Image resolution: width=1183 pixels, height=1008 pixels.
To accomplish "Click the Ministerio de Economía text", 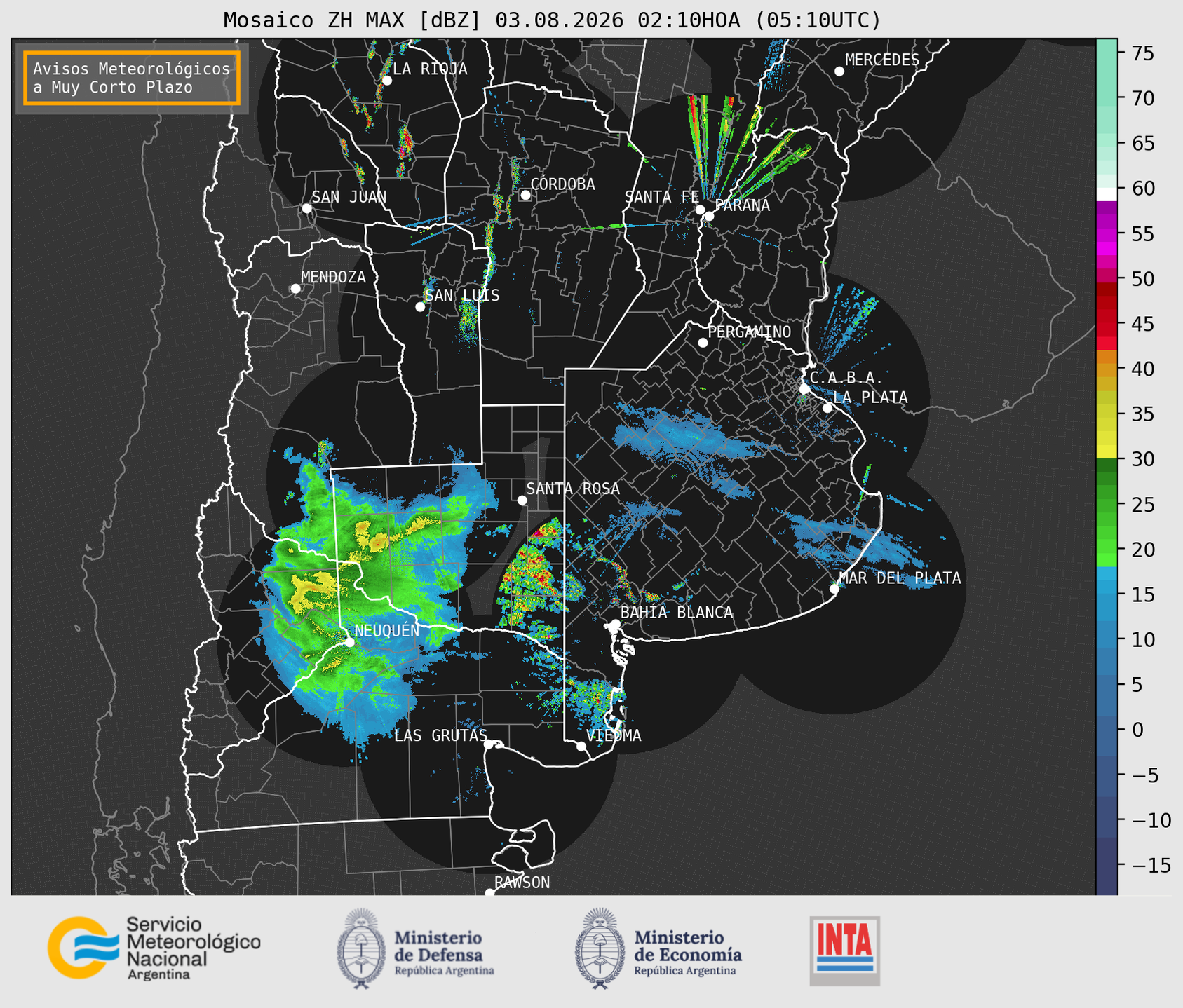I will 688,946.
